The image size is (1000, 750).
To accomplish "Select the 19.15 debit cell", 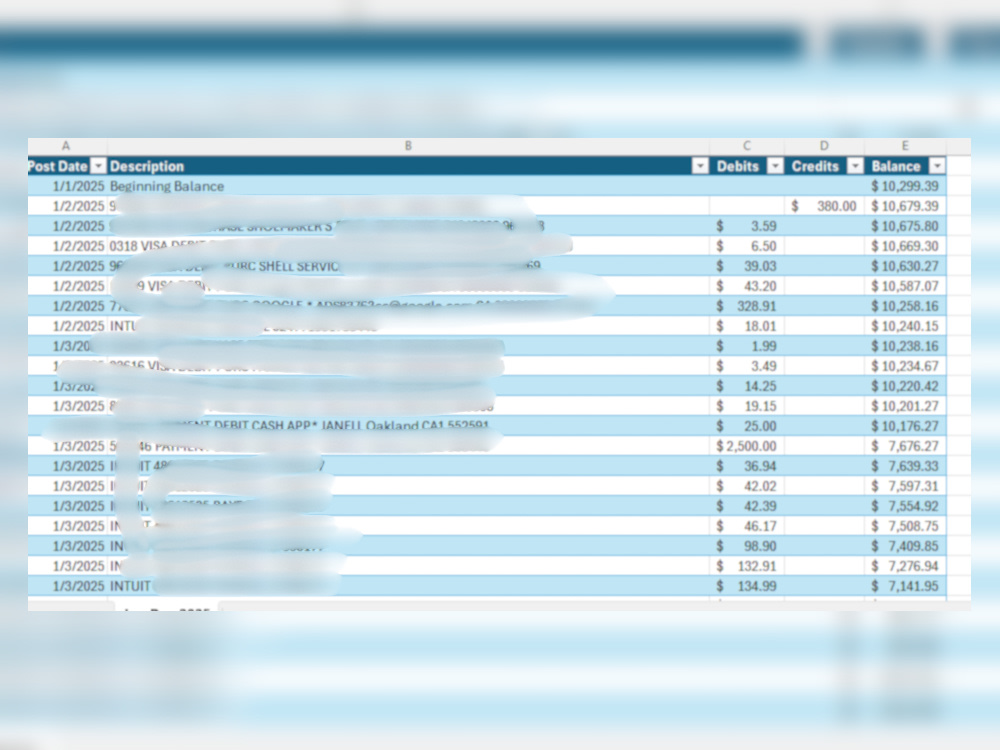I will point(747,406).
